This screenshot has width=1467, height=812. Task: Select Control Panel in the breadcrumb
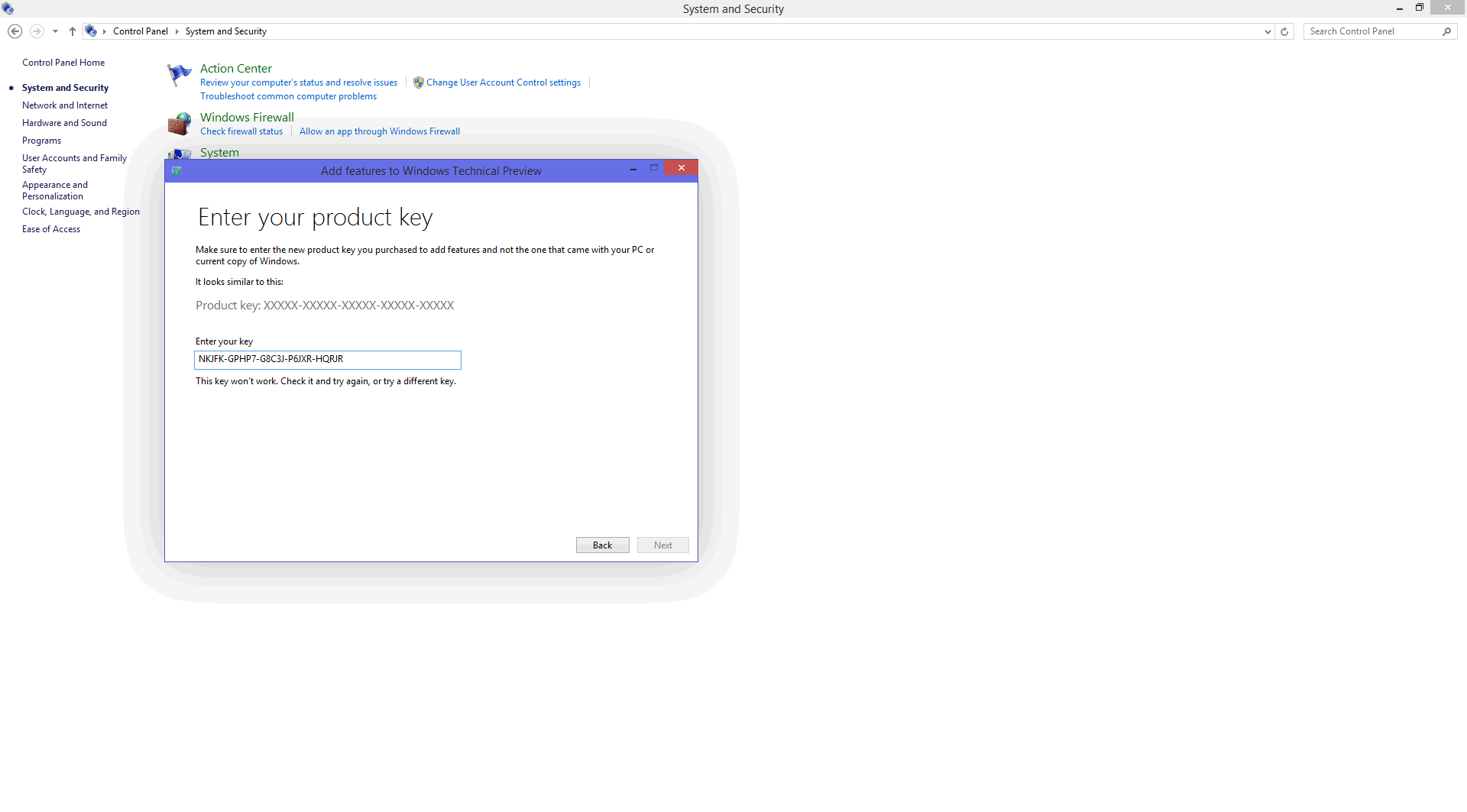[x=141, y=31]
